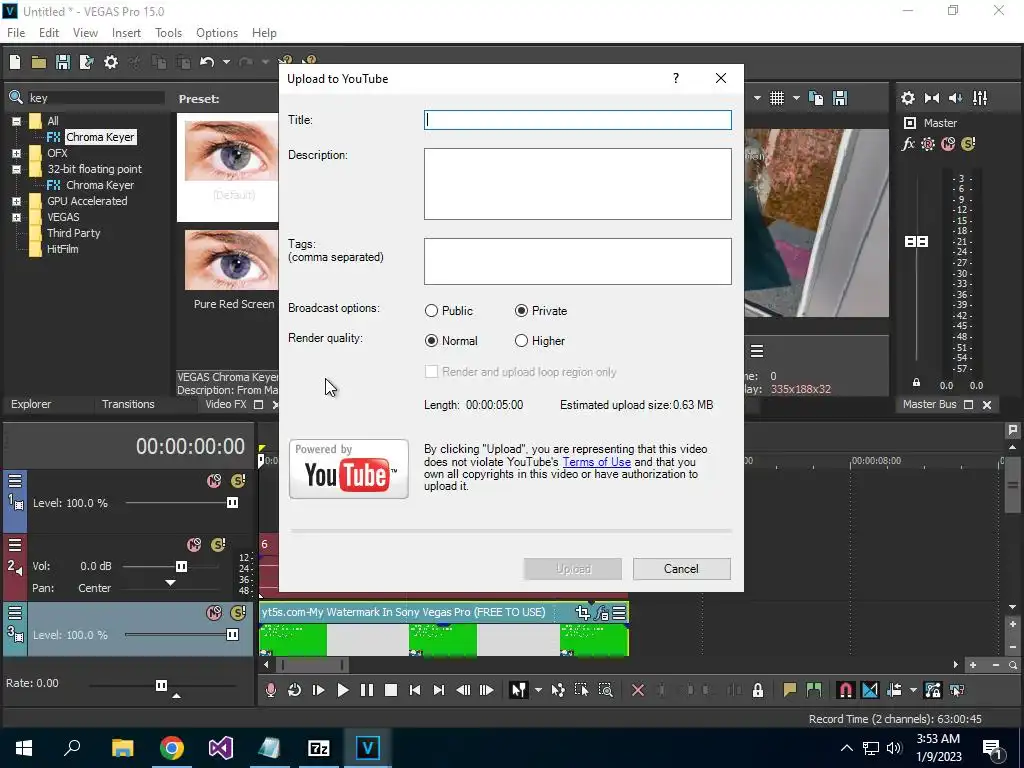
Task: Click the Insert Region icon
Action: (814, 690)
